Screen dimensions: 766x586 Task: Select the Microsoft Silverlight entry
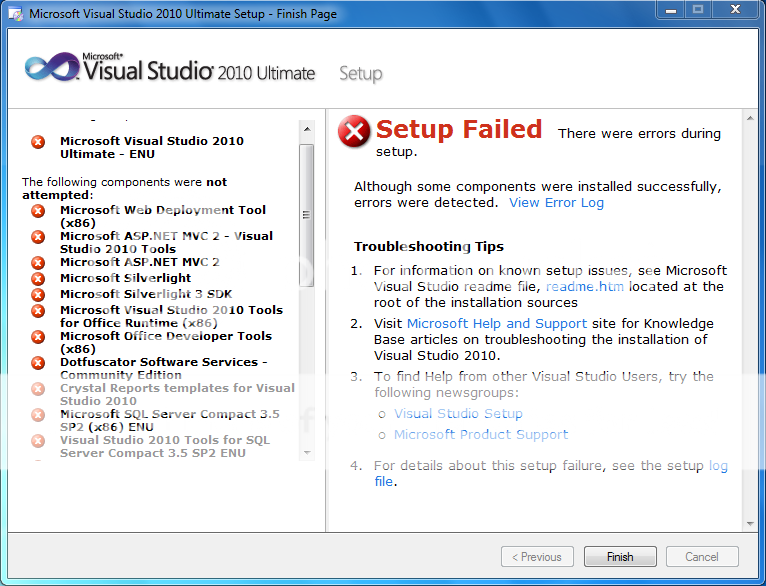click(126, 278)
